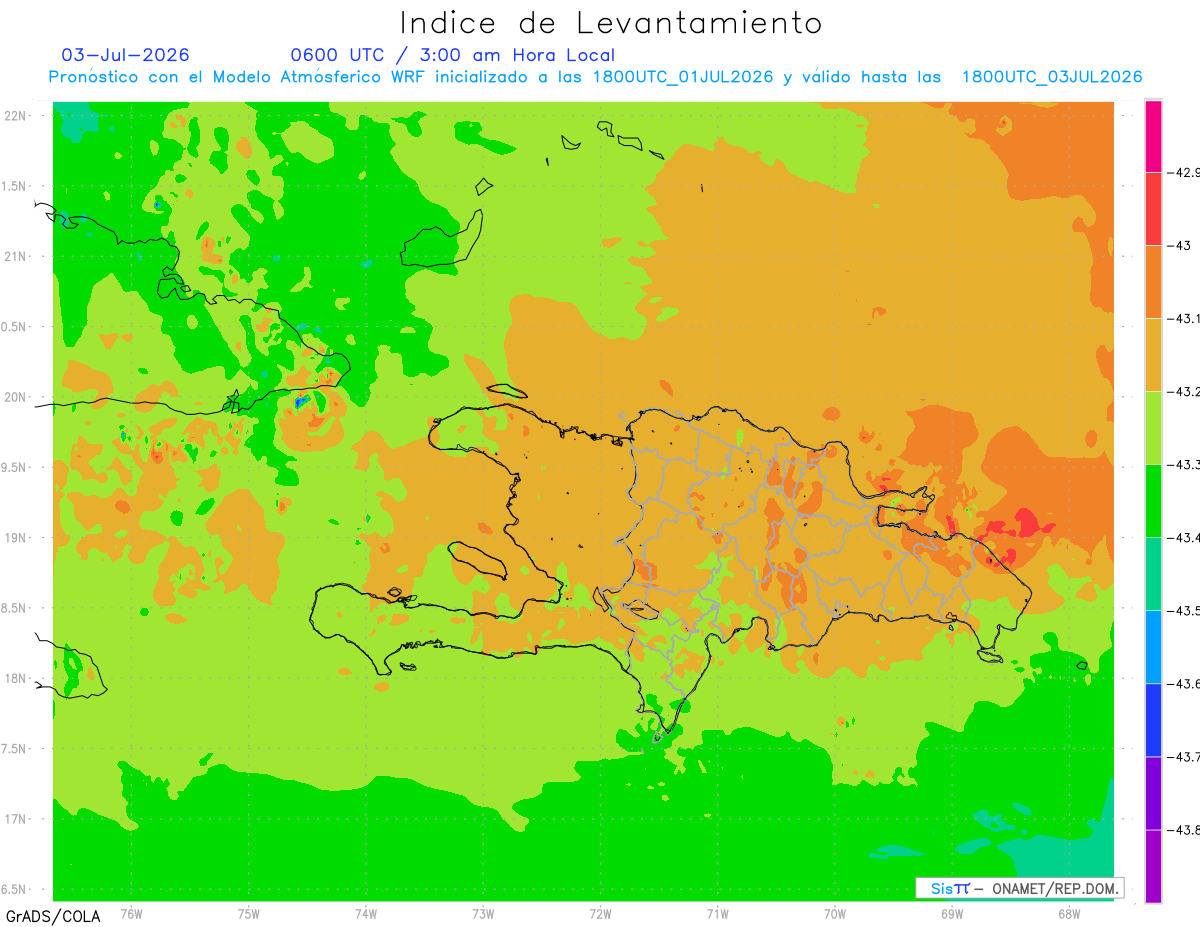1200x927 pixels.
Task: Pick the dark orange swatch below -43
Action: [x=1153, y=281]
